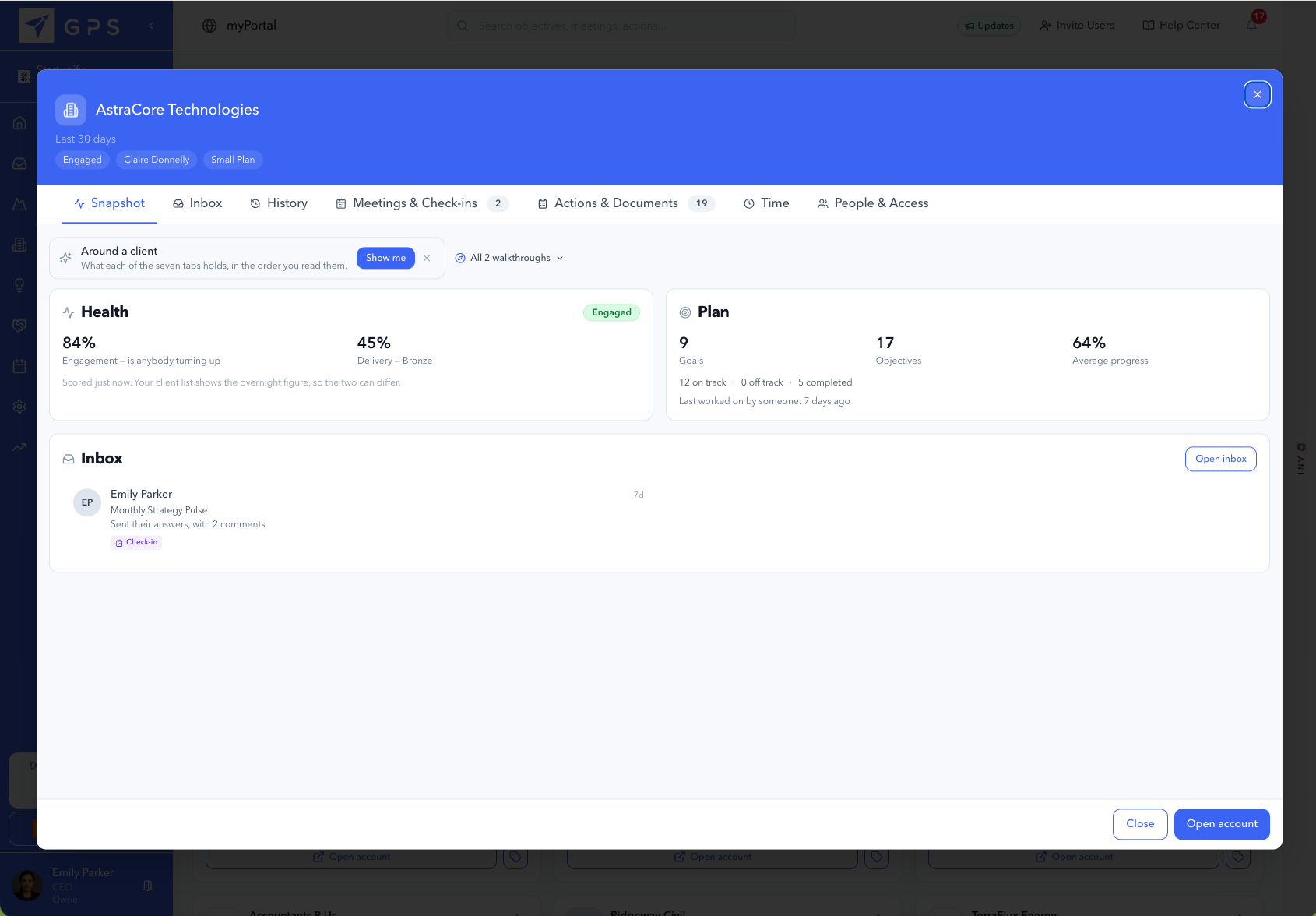Open People & Access tab

coord(873,203)
